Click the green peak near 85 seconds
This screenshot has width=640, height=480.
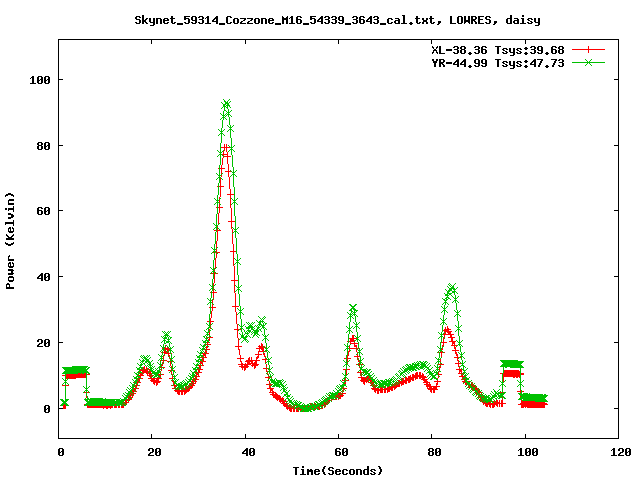tap(451, 287)
